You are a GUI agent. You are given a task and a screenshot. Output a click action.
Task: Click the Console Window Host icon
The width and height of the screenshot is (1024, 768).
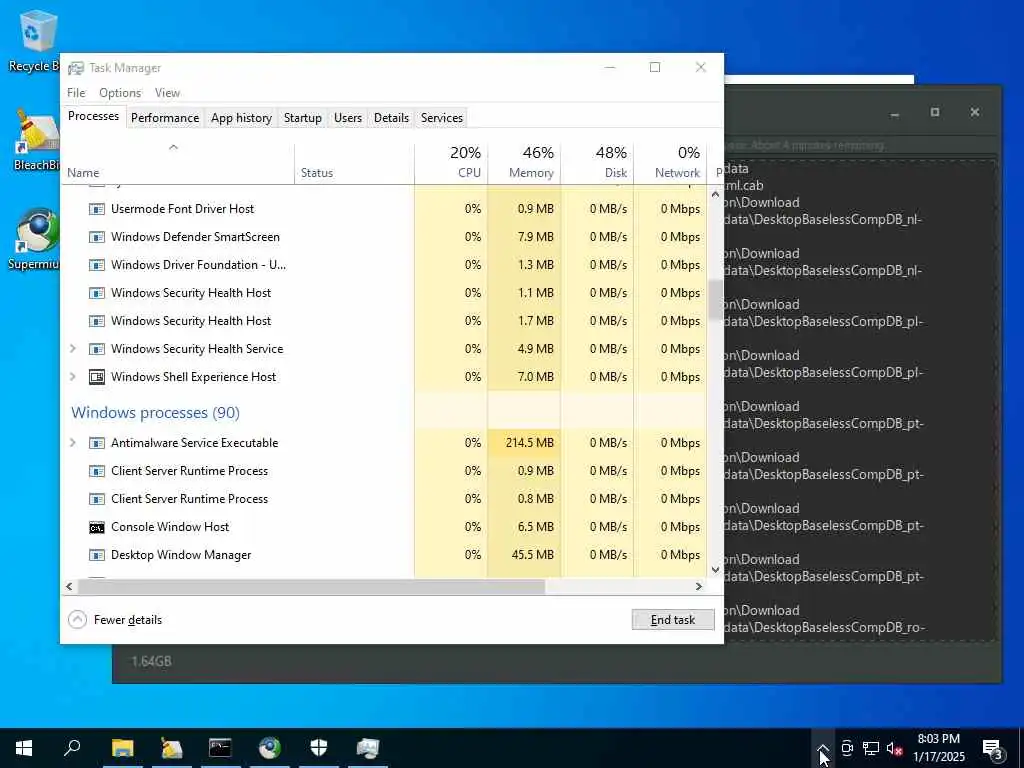point(97,527)
